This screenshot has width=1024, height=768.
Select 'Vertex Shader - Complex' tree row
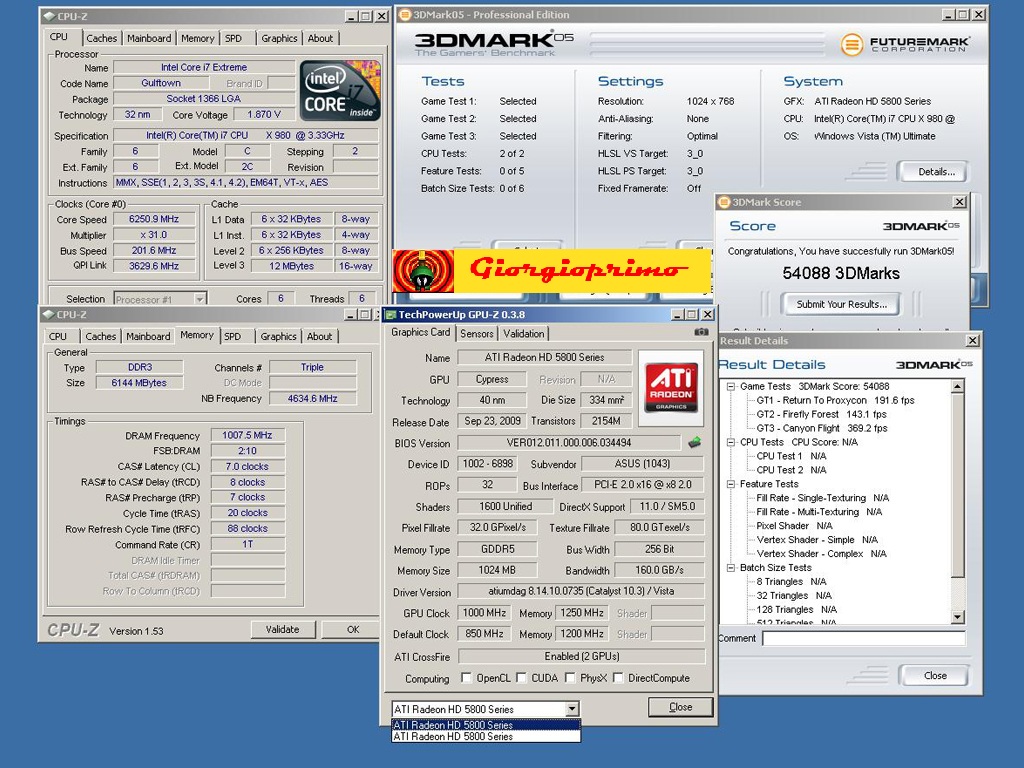tap(822, 554)
